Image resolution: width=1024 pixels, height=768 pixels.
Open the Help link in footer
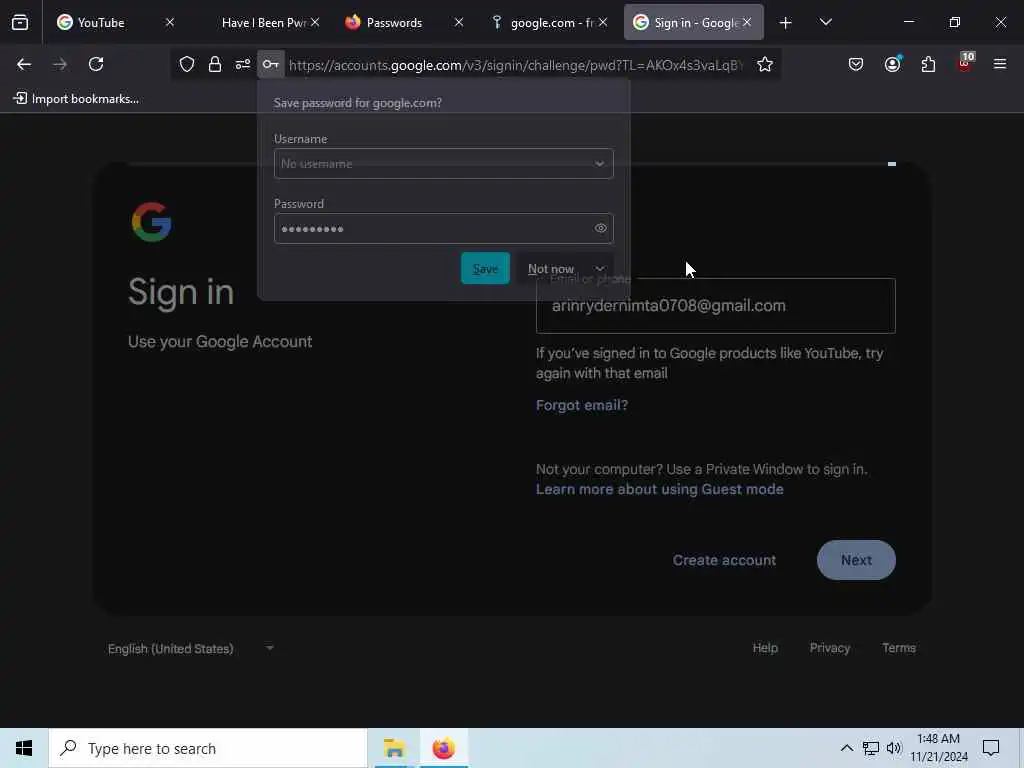click(765, 648)
